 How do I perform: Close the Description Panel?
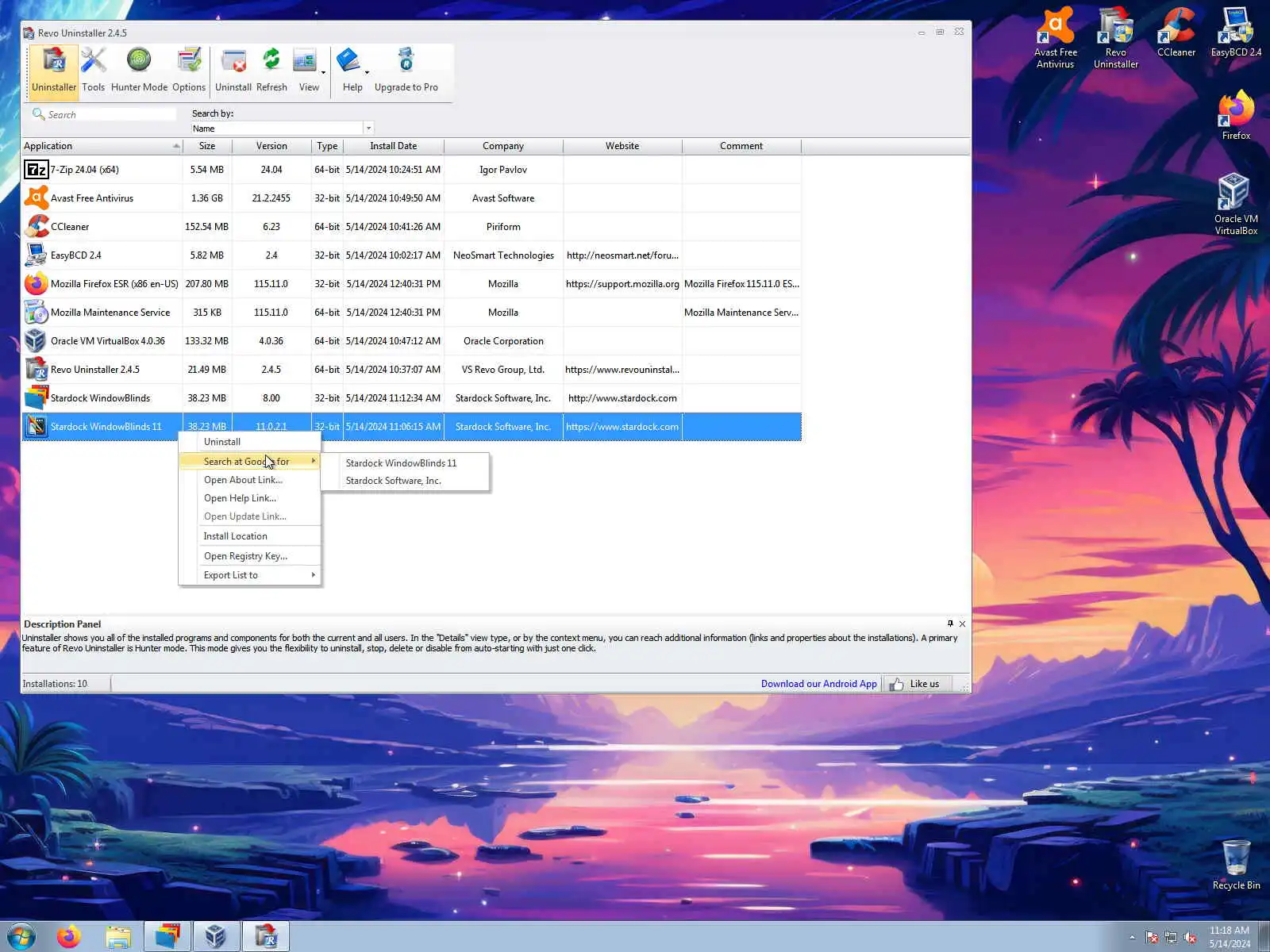(x=963, y=624)
